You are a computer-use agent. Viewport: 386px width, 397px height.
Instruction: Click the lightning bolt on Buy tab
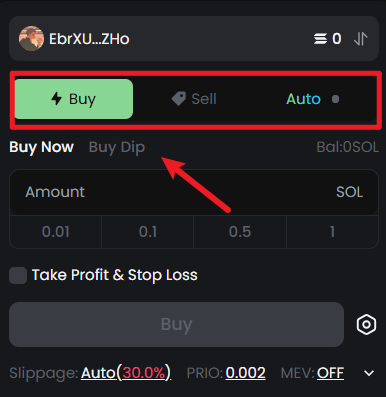pos(57,99)
